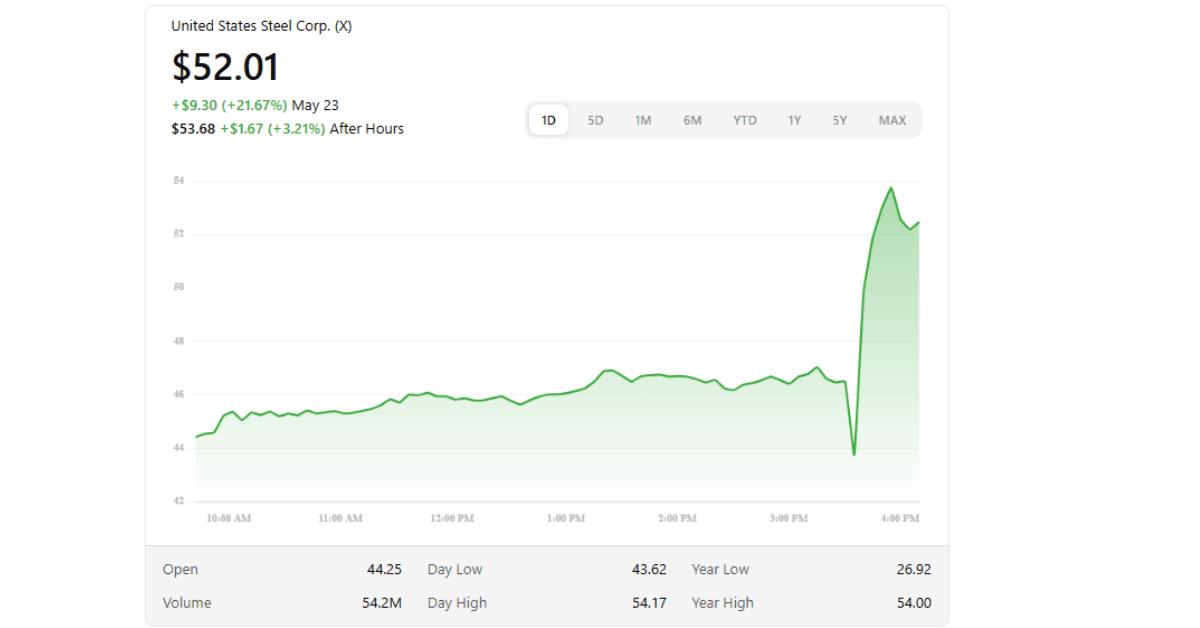Select the Day High value 54.17

649,603
